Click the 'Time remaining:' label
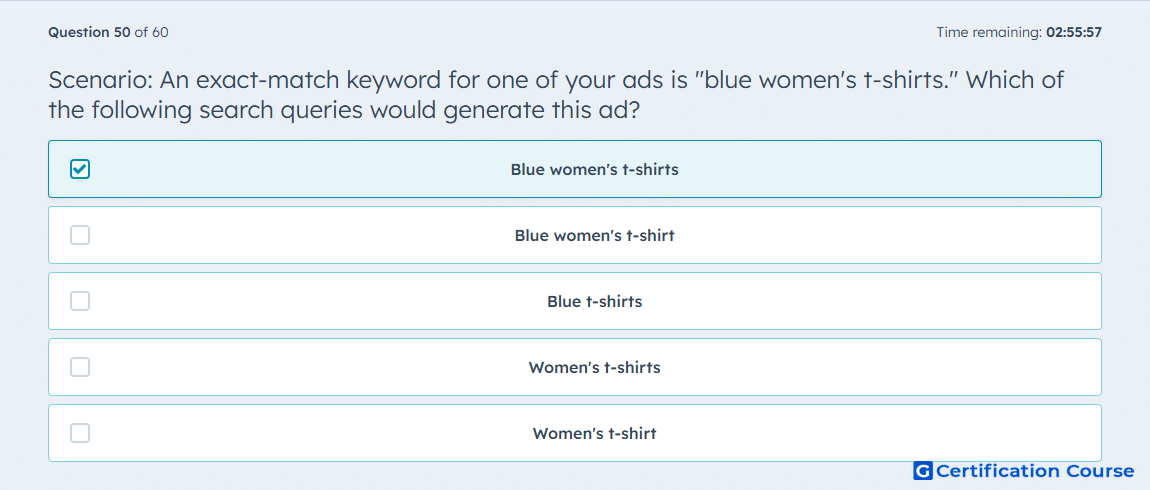The height and width of the screenshot is (490, 1150). 989,32
